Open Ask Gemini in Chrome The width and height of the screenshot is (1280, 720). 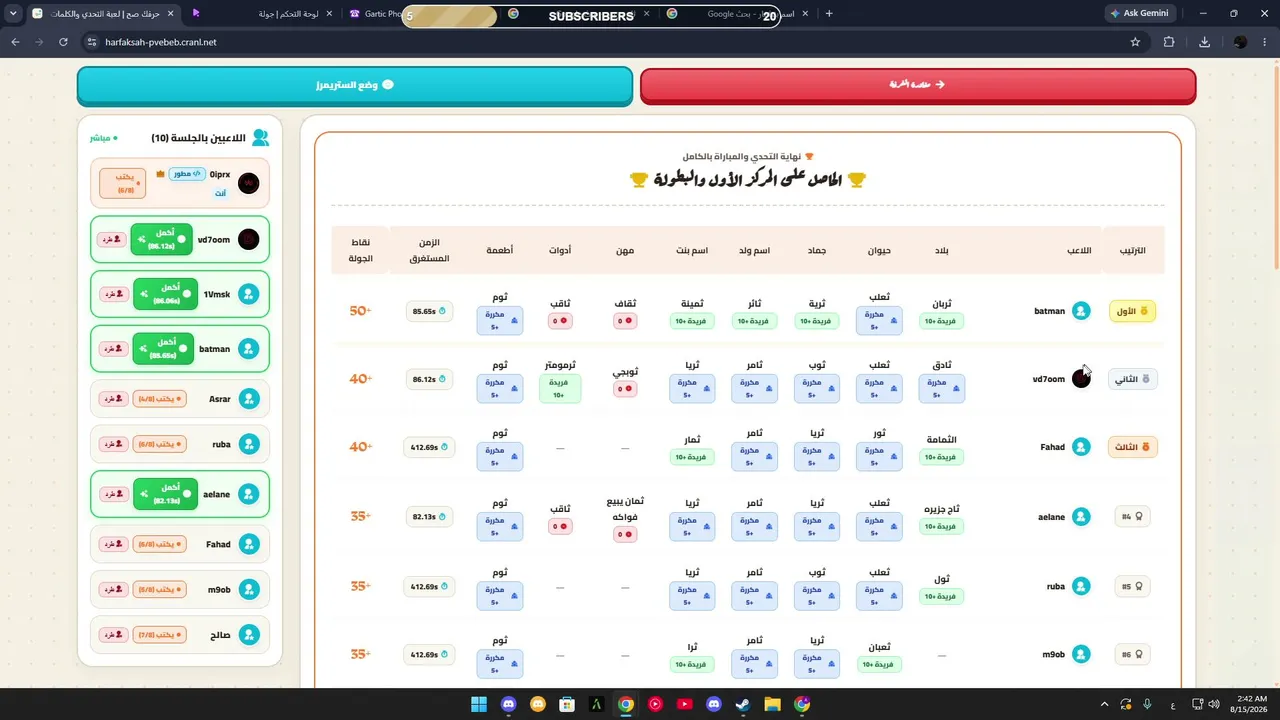point(1141,14)
